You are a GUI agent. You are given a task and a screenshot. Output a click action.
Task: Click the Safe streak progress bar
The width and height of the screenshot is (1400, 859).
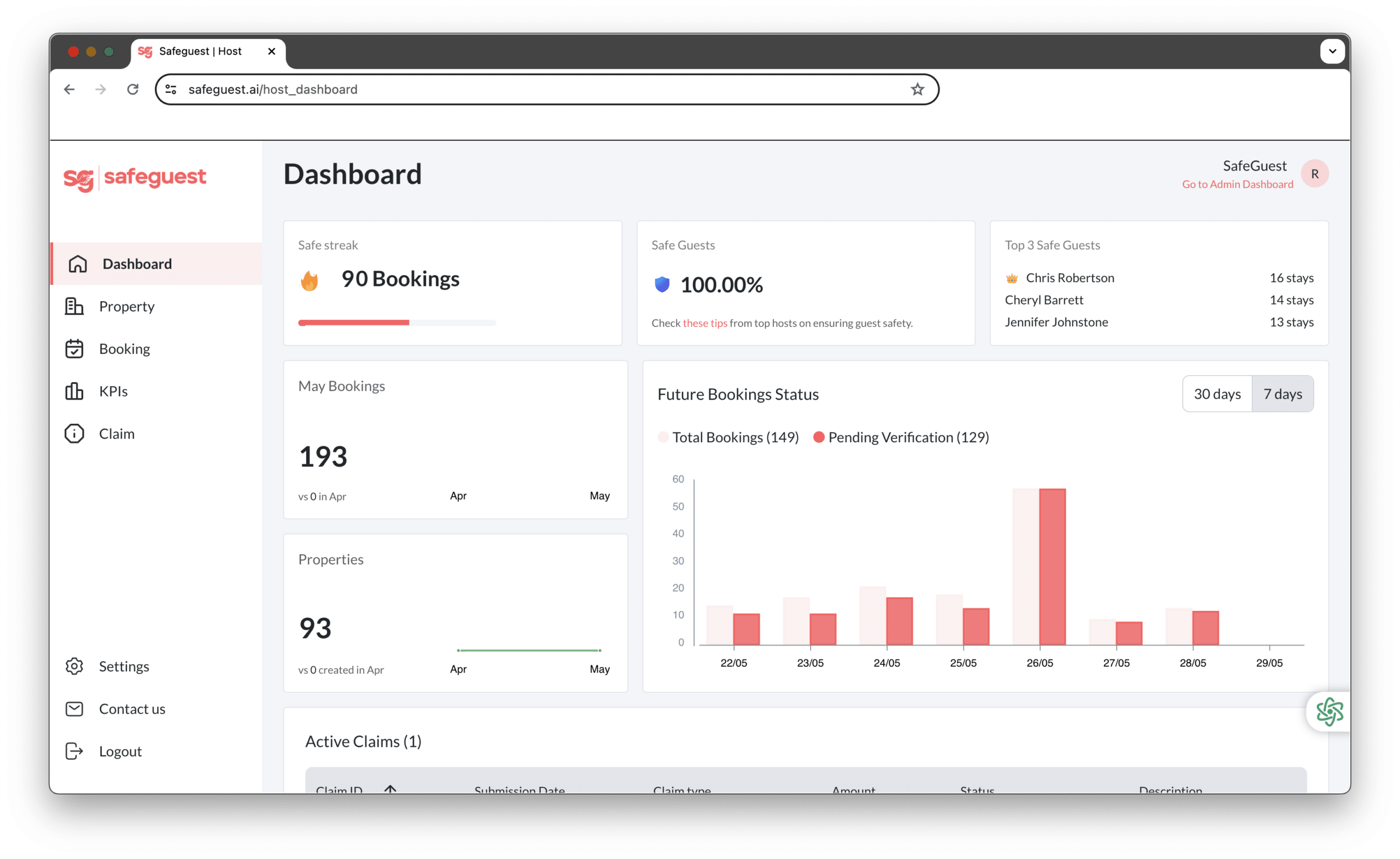396,323
